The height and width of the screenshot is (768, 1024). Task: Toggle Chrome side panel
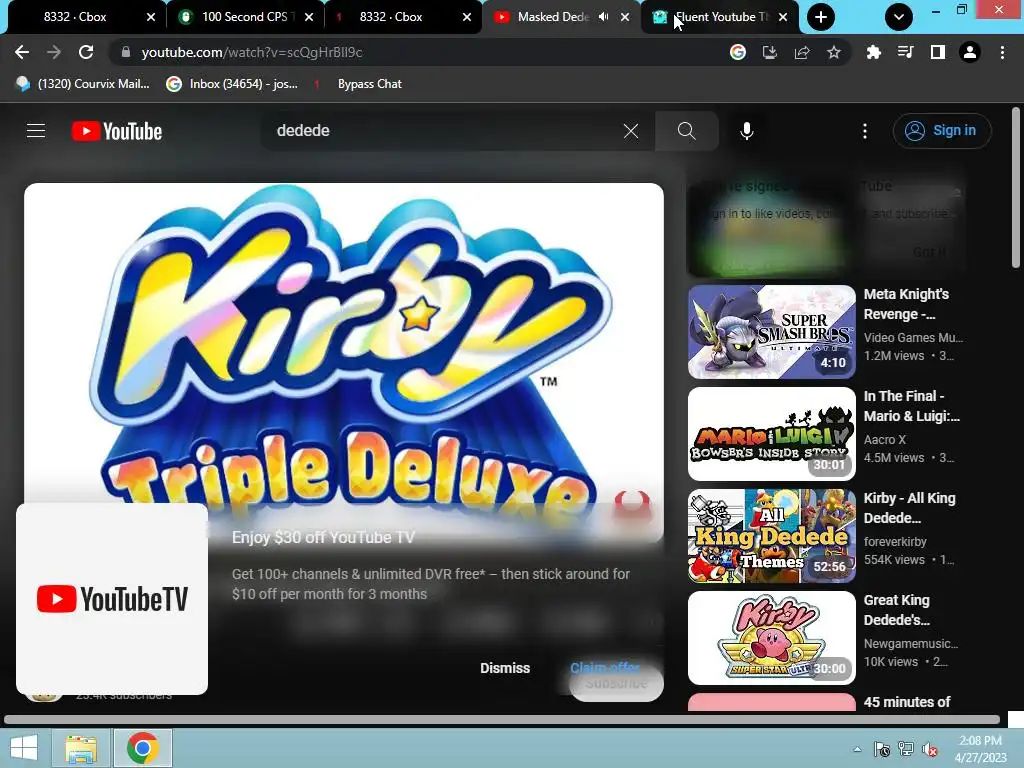point(938,52)
